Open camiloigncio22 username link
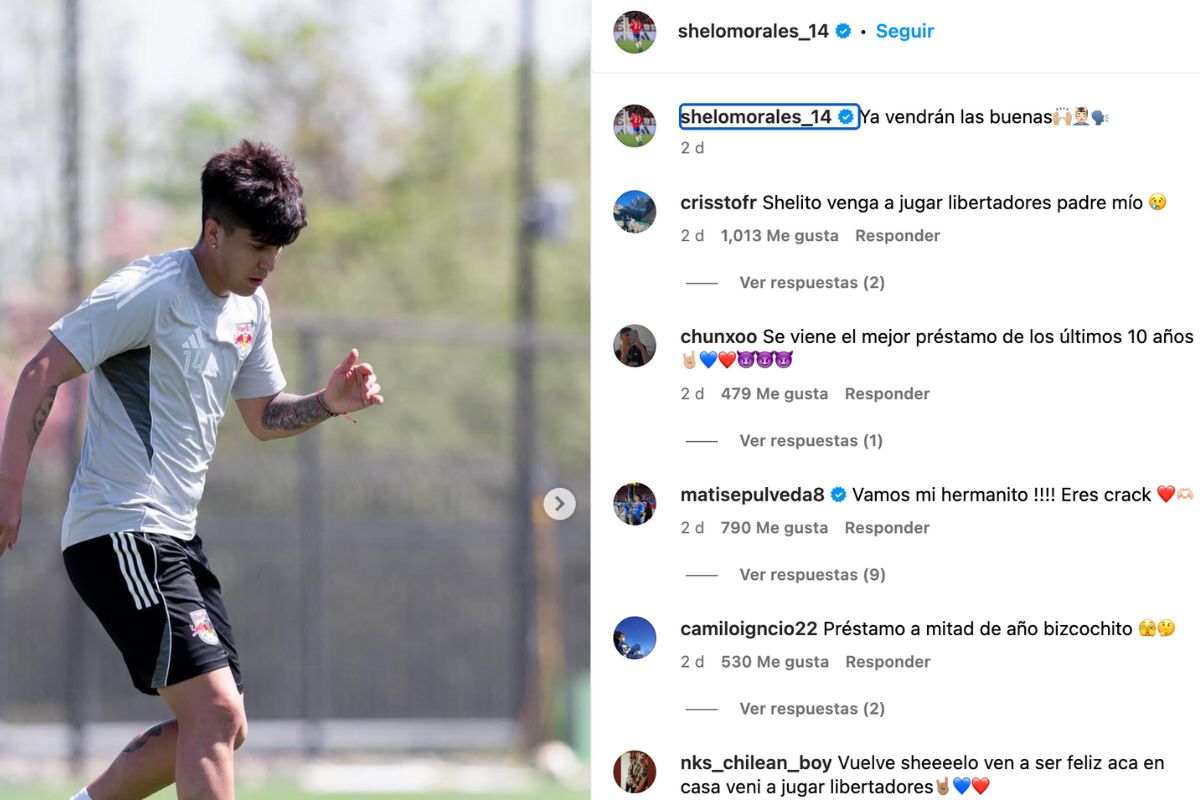The image size is (1200, 800). (749, 629)
